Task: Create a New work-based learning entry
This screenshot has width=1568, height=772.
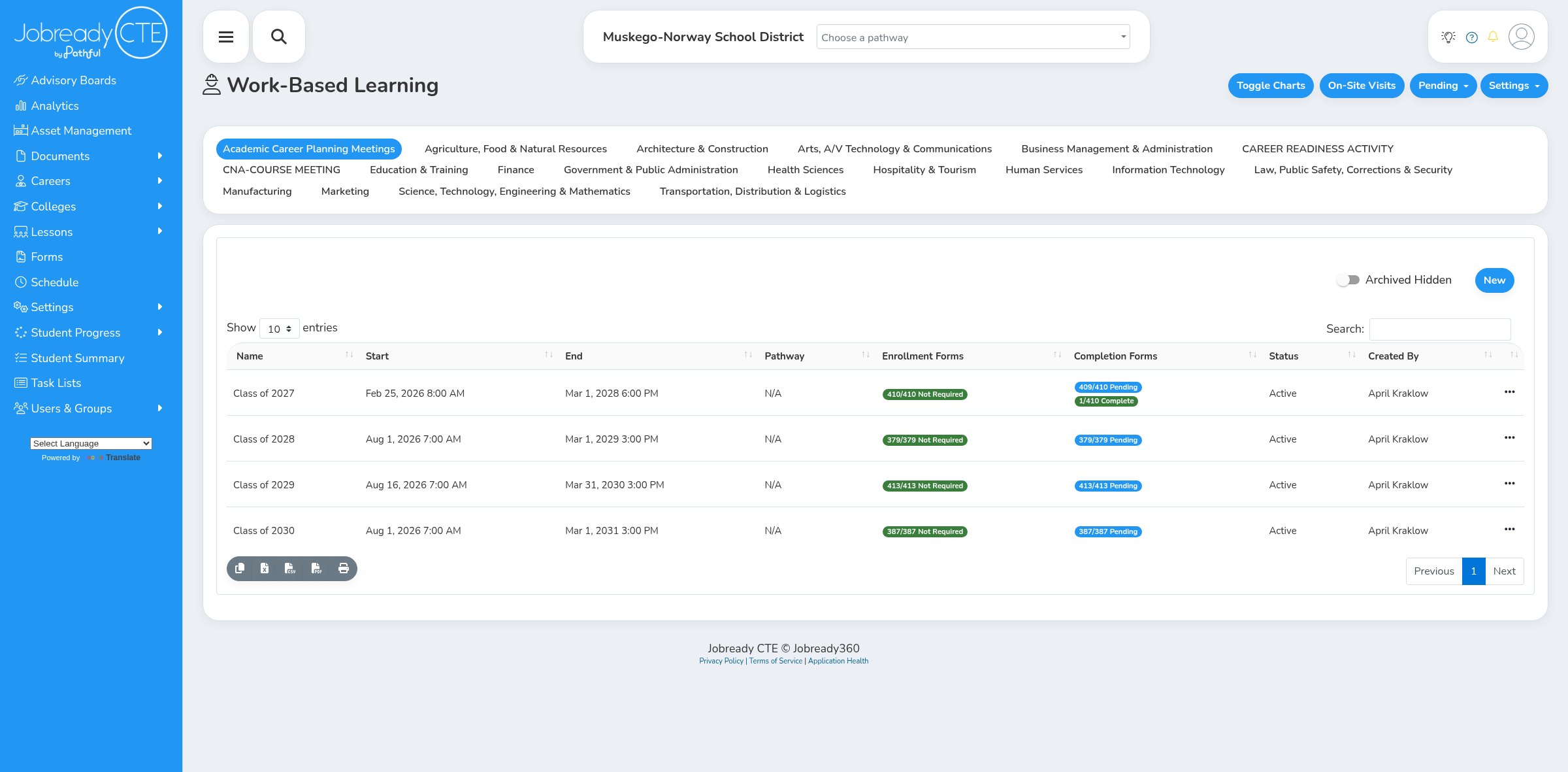Action: coord(1494,280)
